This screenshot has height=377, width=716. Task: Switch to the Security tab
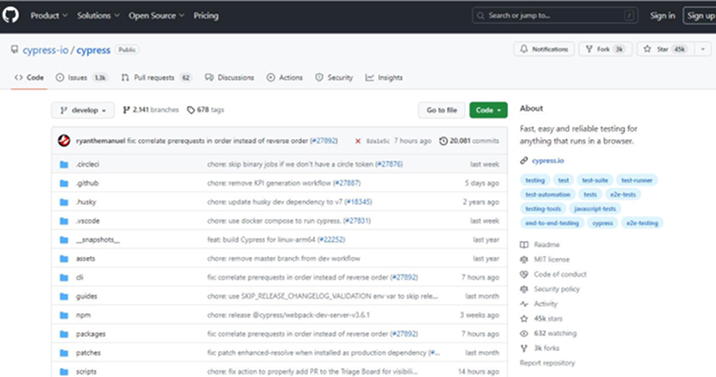point(334,78)
